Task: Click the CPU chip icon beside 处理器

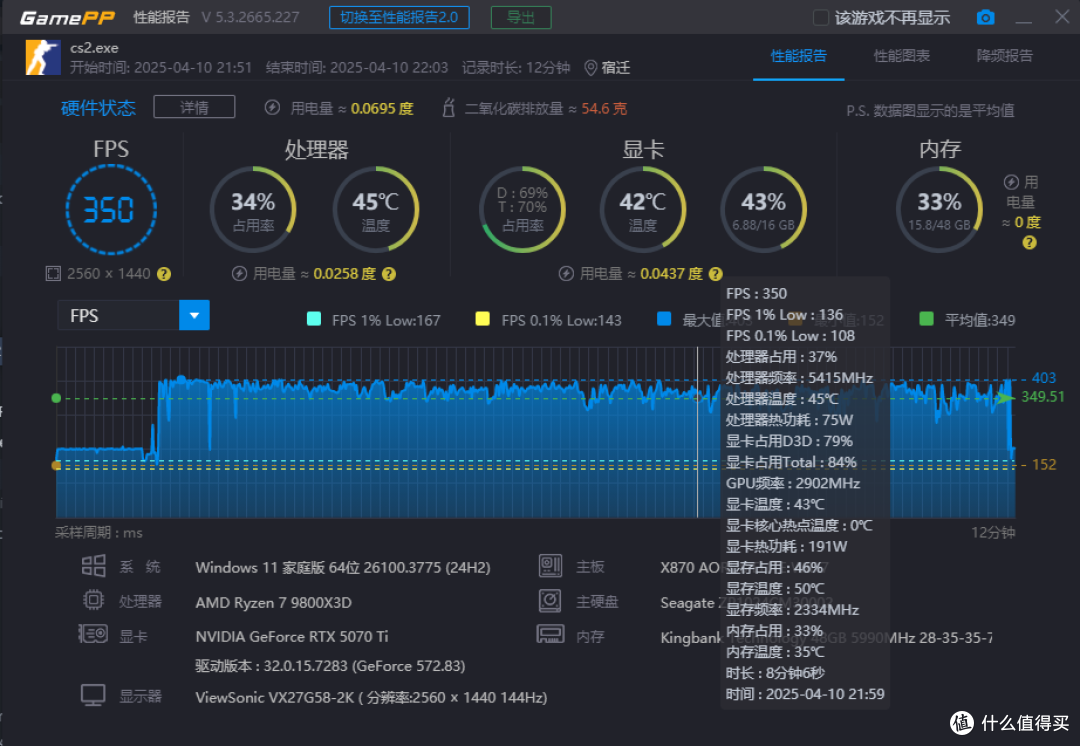Action: pos(93,600)
